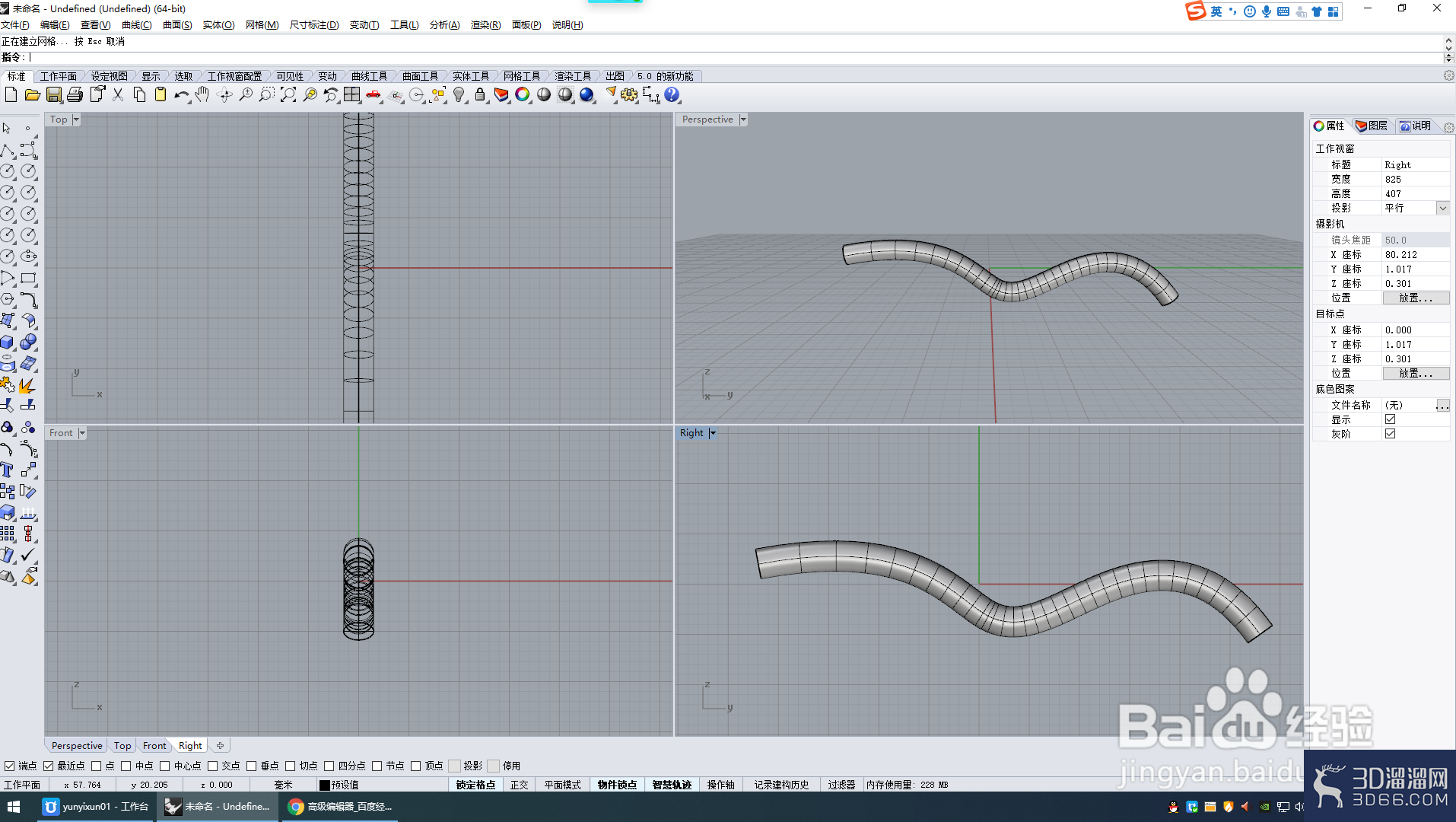Enable the 中点 osnap checkbox

click(x=126, y=766)
